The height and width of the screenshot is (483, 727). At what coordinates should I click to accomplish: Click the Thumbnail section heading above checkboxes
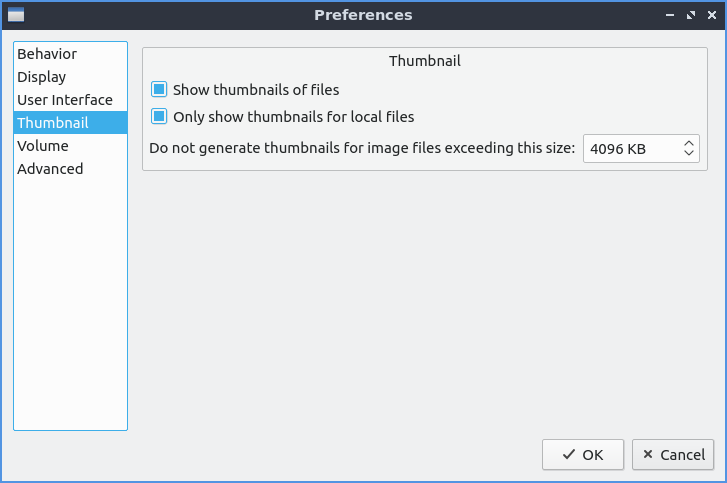[424, 61]
